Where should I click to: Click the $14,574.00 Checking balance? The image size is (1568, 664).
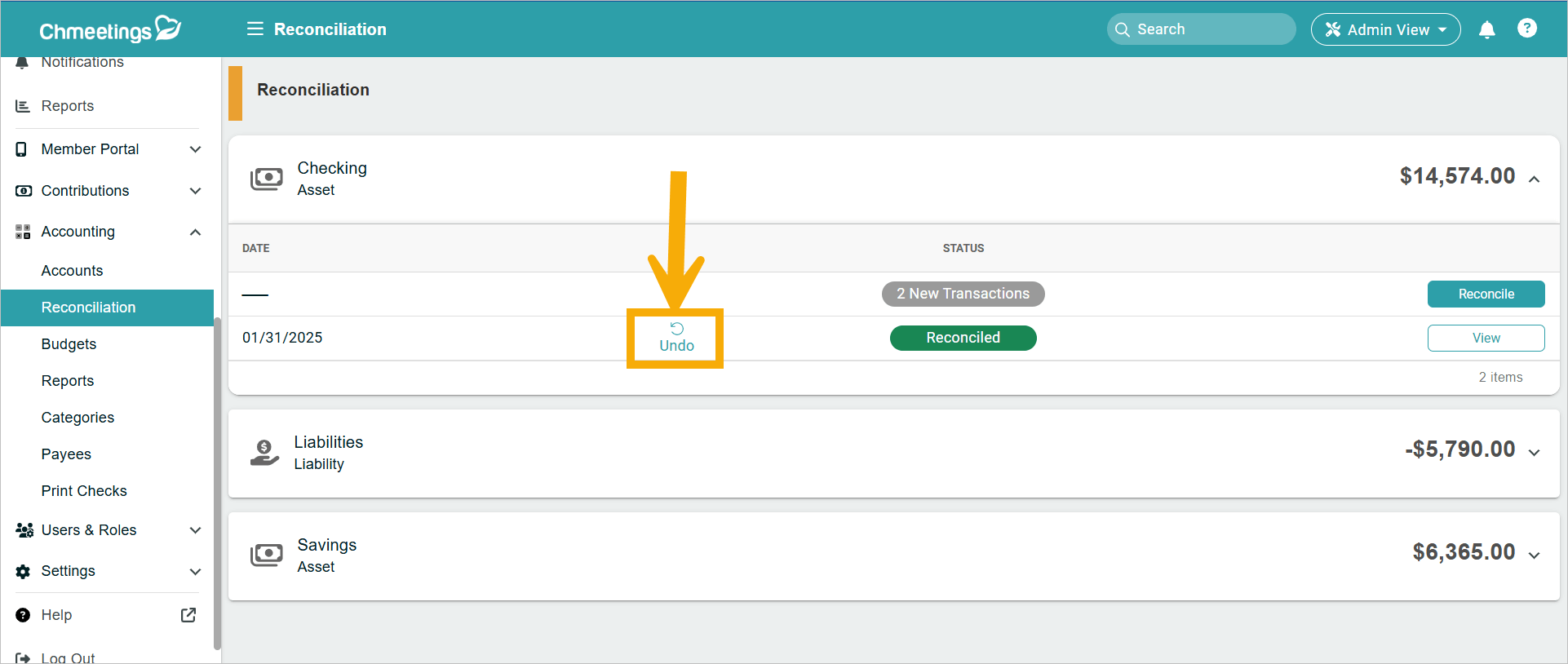click(x=1457, y=176)
